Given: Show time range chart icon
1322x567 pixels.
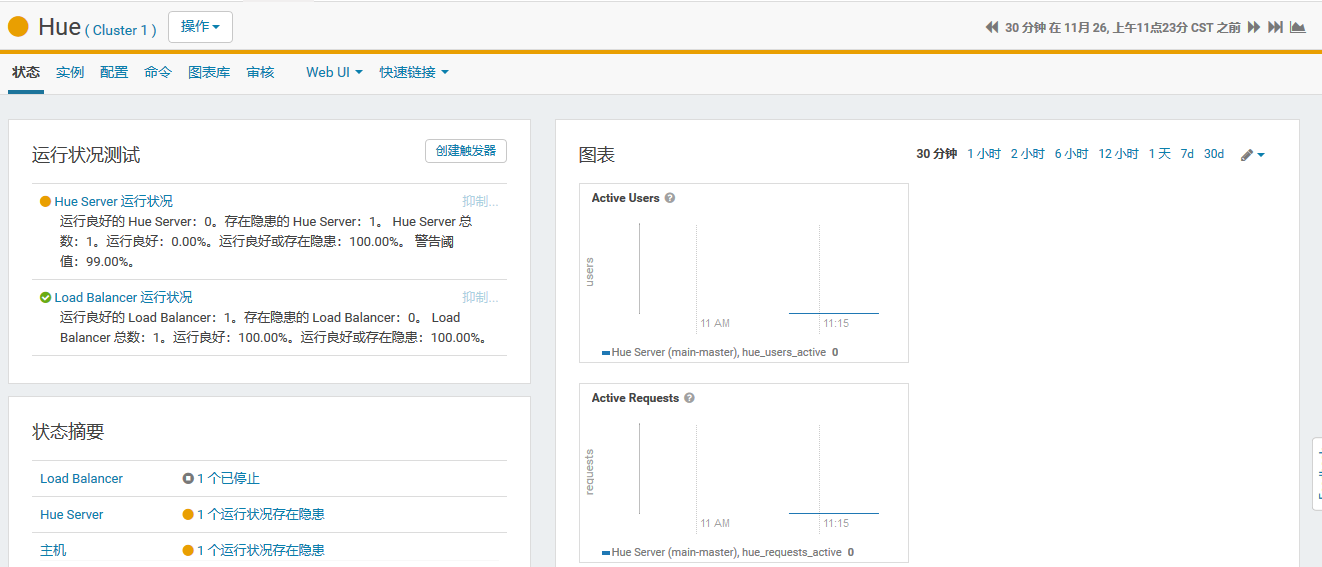Looking at the screenshot, I should click(1298, 27).
